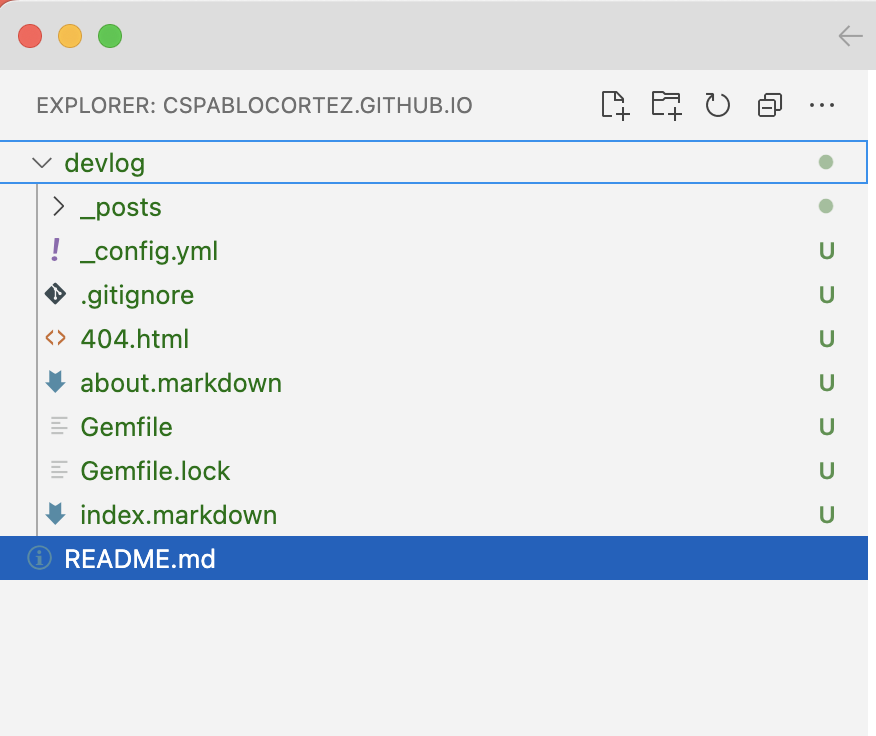Image resolution: width=876 pixels, height=736 pixels.
Task: Minimize window with the yellow button
Action: [70, 36]
